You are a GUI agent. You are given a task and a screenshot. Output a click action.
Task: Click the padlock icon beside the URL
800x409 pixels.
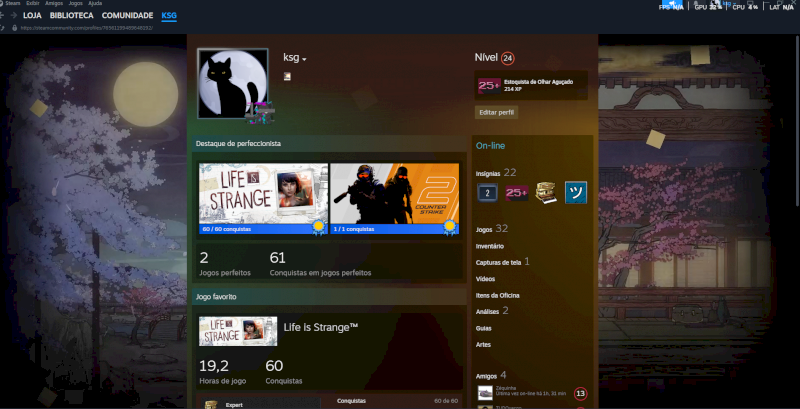coord(14,28)
